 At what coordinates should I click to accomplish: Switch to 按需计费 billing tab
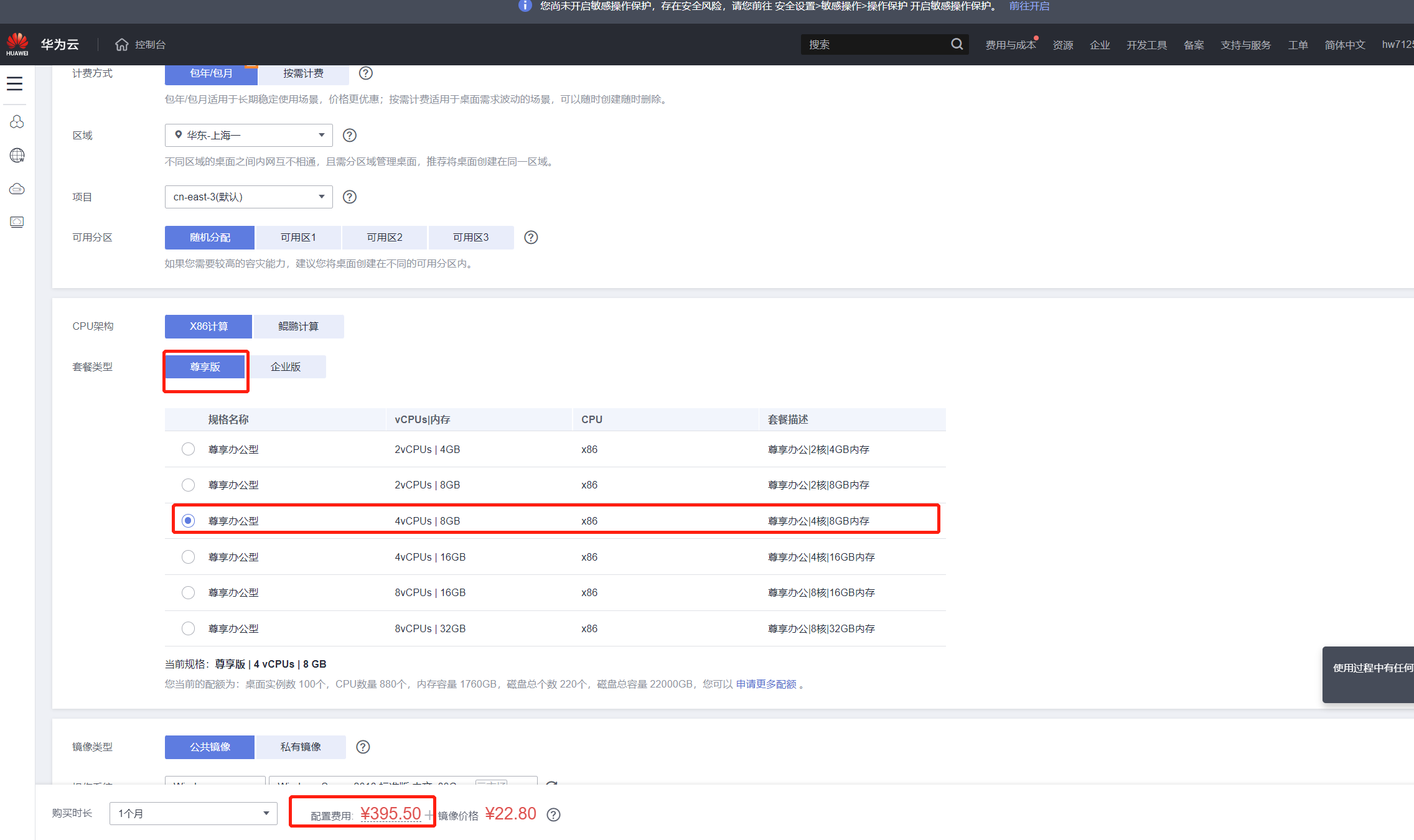(303, 73)
